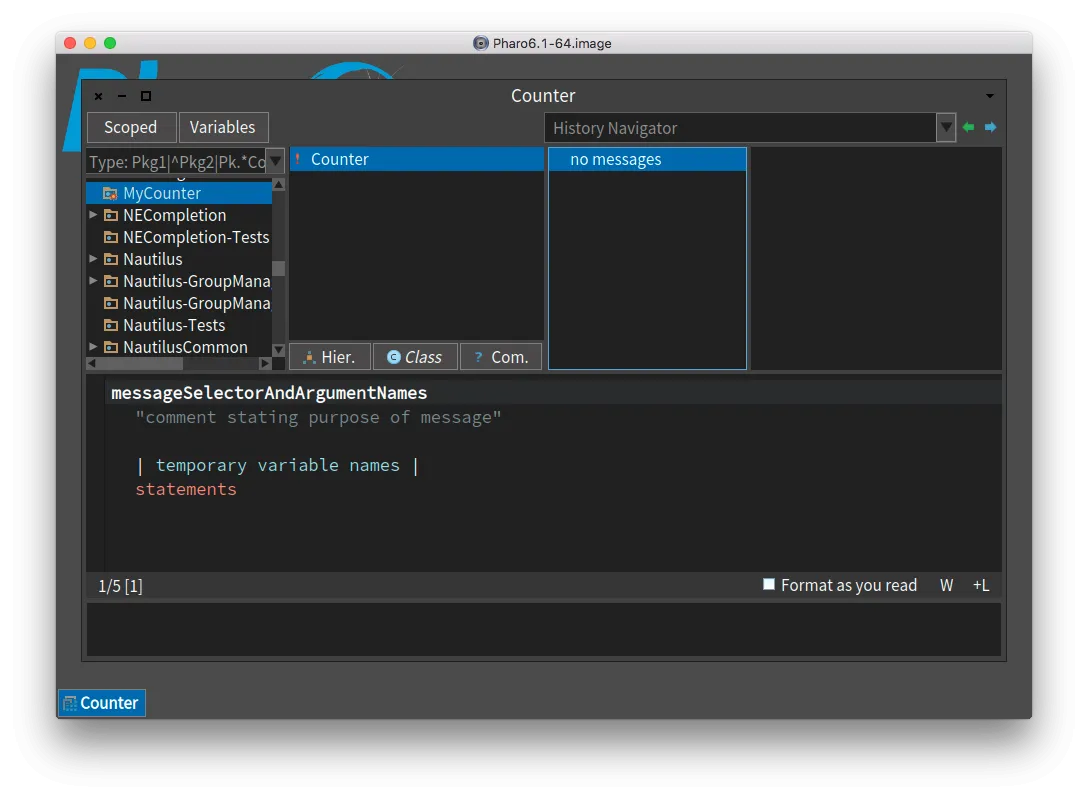Toggle the +L line numbers button

(x=980, y=585)
